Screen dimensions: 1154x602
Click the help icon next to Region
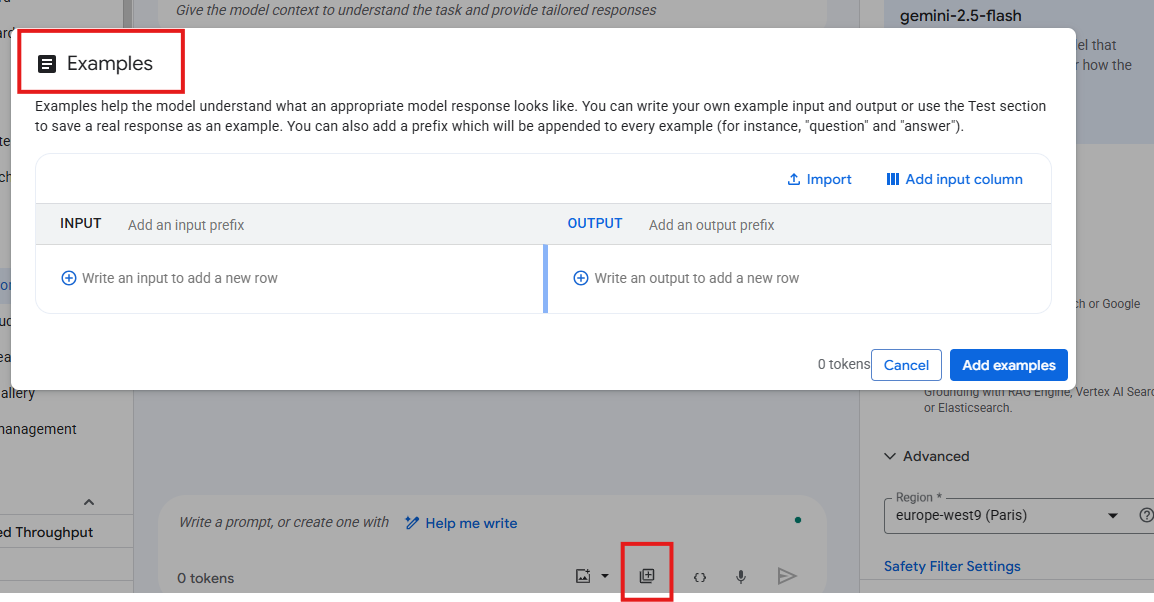point(1146,515)
